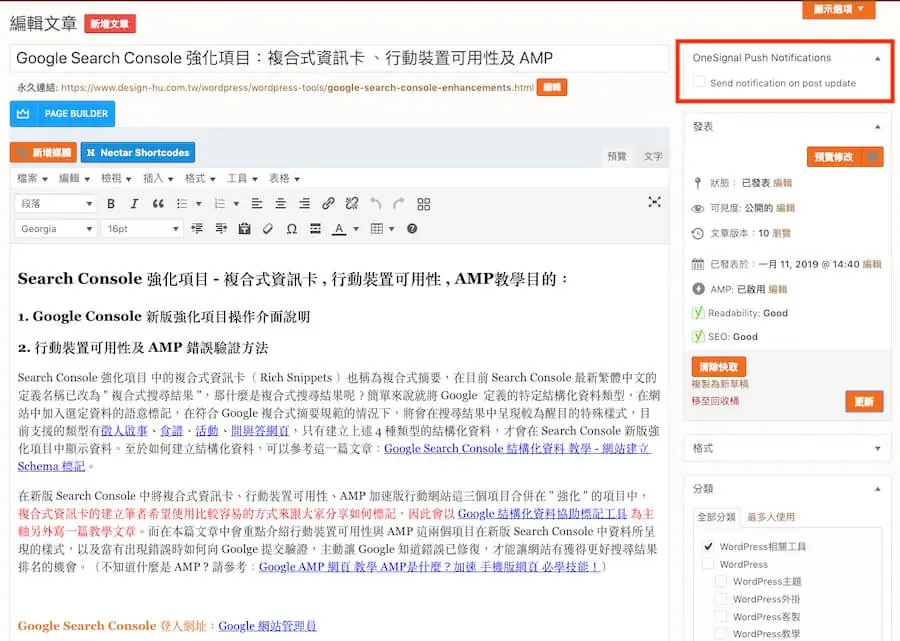Apply numbered list formatting
The width and height of the screenshot is (900, 641).
(219, 204)
